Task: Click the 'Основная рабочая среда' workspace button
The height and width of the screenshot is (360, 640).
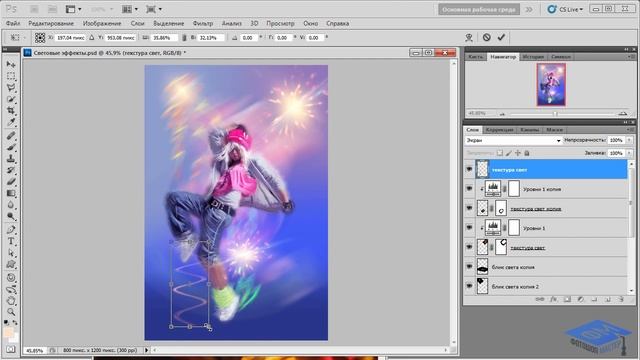Action: [479, 9]
